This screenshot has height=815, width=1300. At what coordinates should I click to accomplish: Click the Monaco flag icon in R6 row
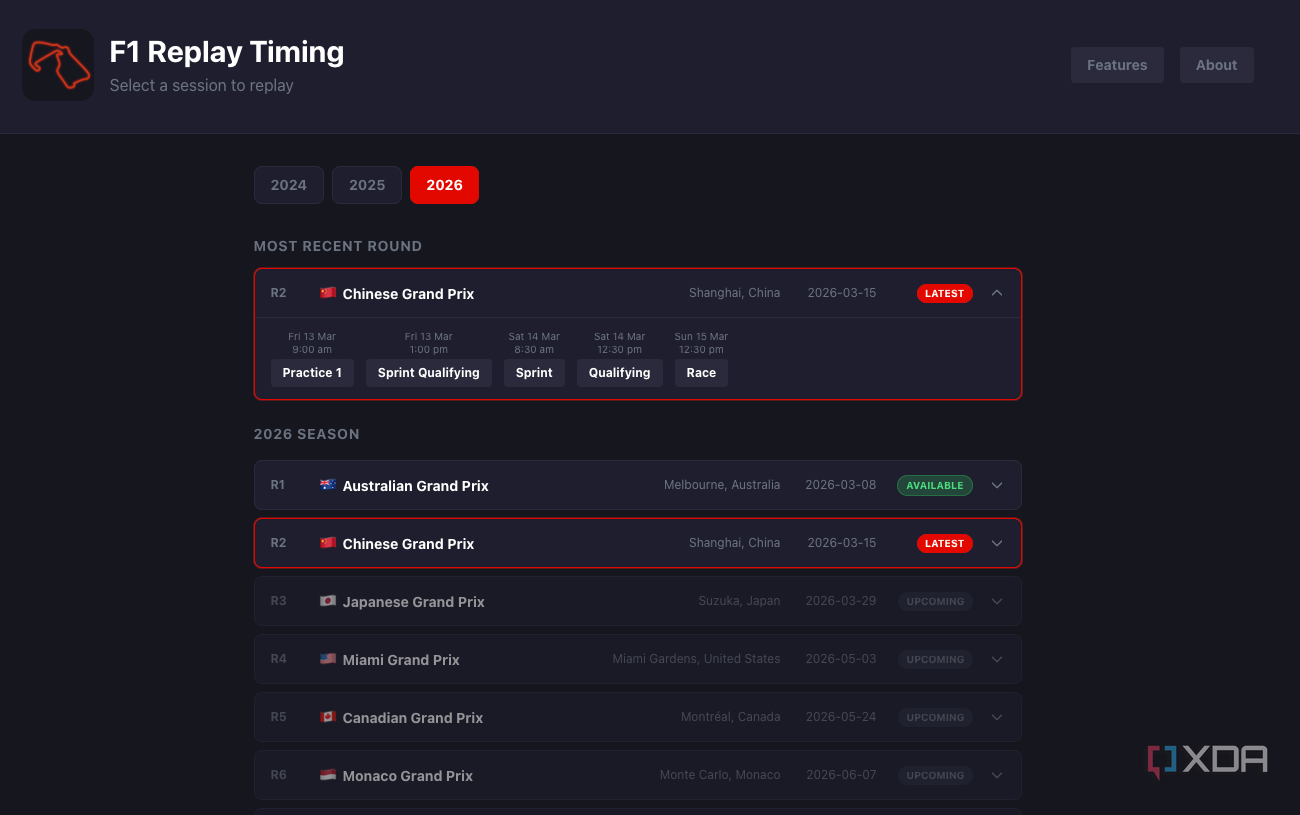point(328,775)
